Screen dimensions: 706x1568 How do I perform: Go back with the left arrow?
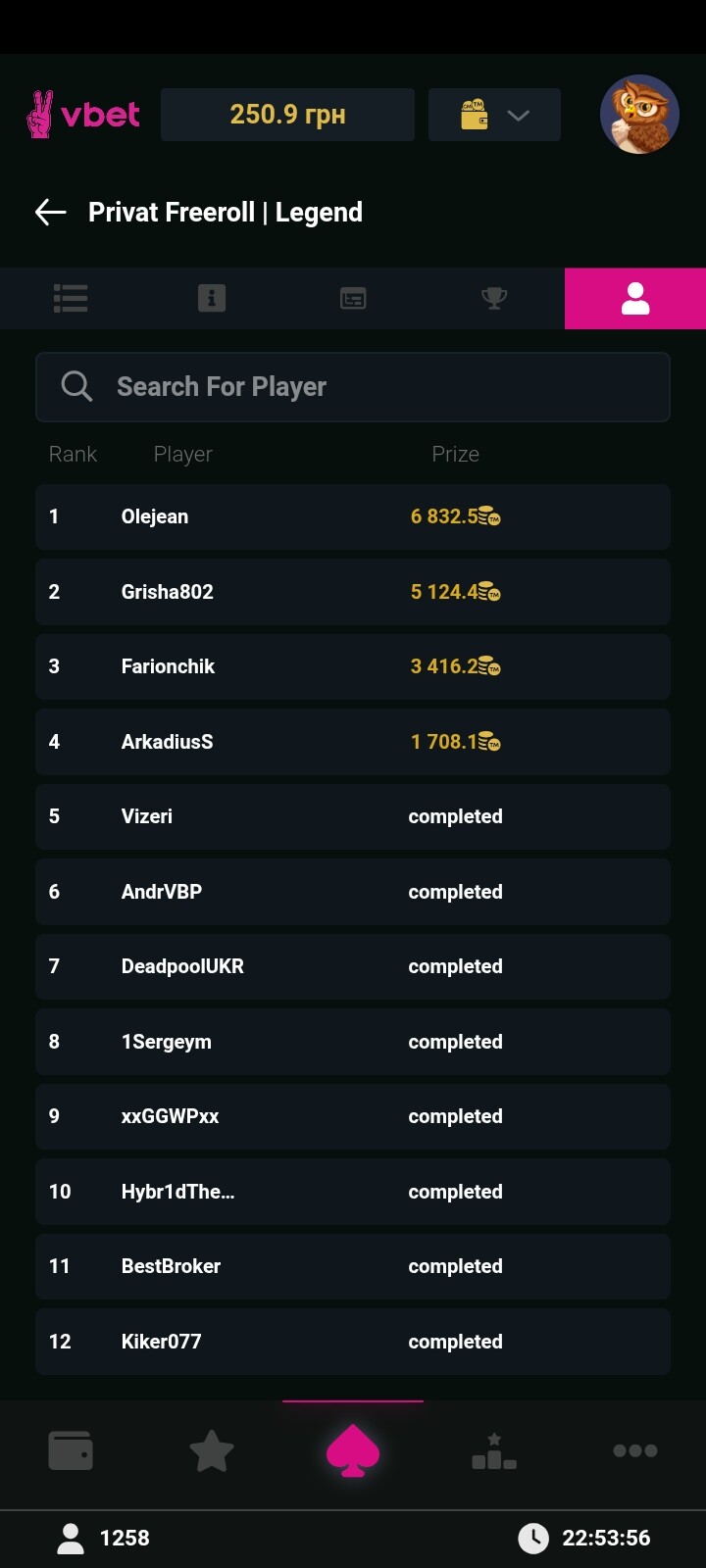[51, 212]
